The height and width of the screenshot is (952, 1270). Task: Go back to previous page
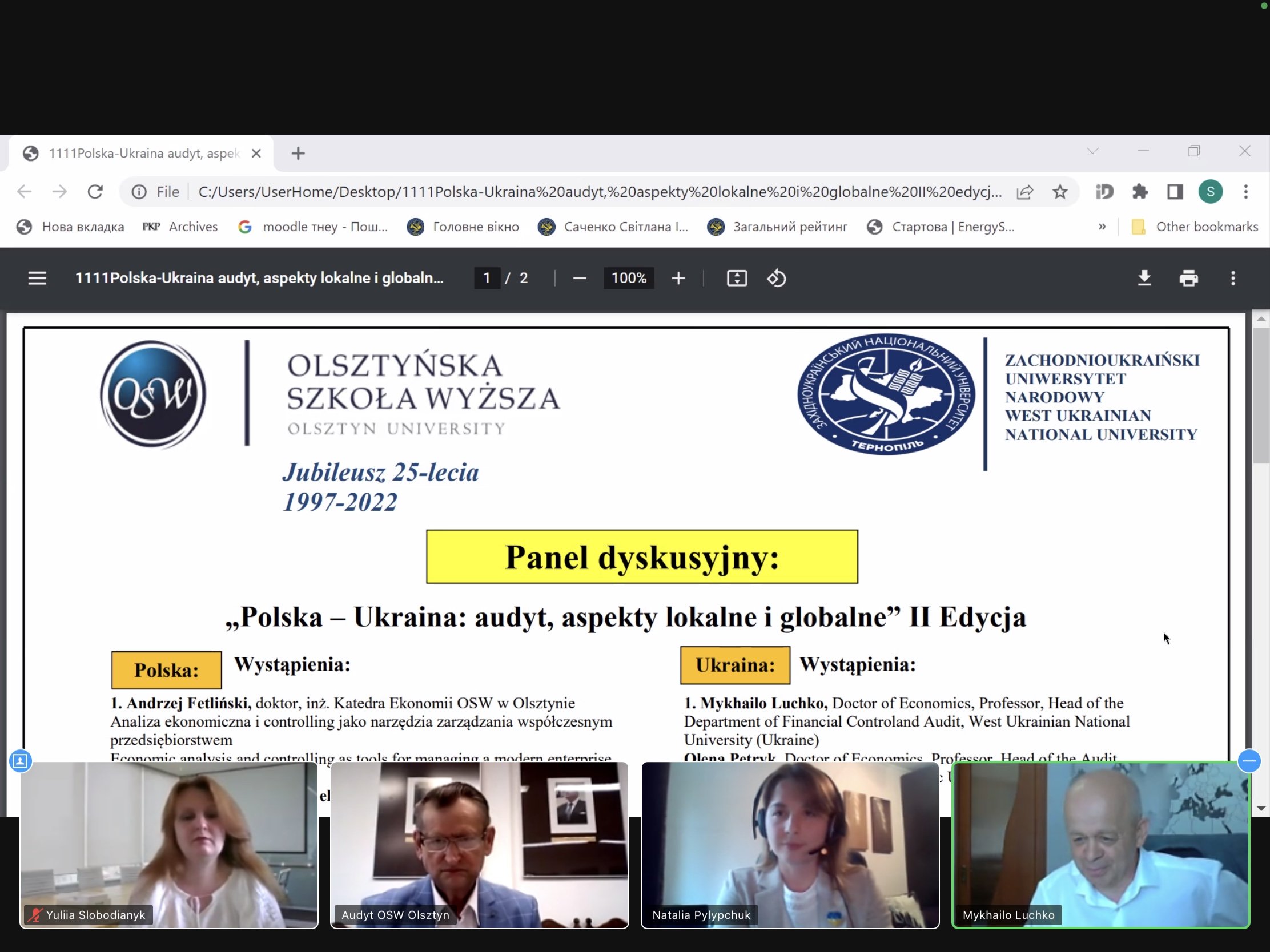click(x=24, y=192)
